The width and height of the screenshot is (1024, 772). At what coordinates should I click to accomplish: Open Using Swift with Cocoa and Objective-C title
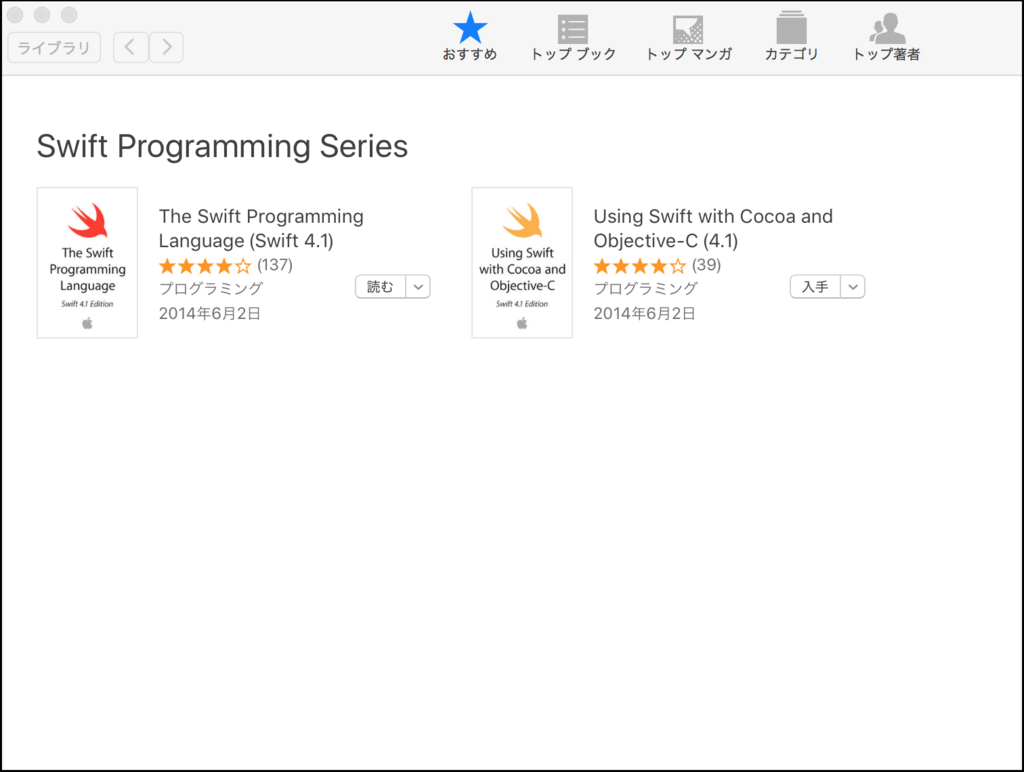point(713,229)
